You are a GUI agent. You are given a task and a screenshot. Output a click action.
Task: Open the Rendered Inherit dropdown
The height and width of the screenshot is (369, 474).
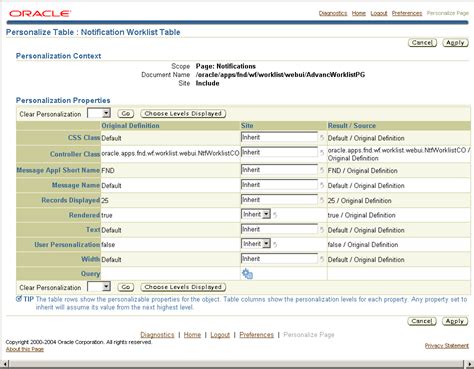tap(256, 214)
